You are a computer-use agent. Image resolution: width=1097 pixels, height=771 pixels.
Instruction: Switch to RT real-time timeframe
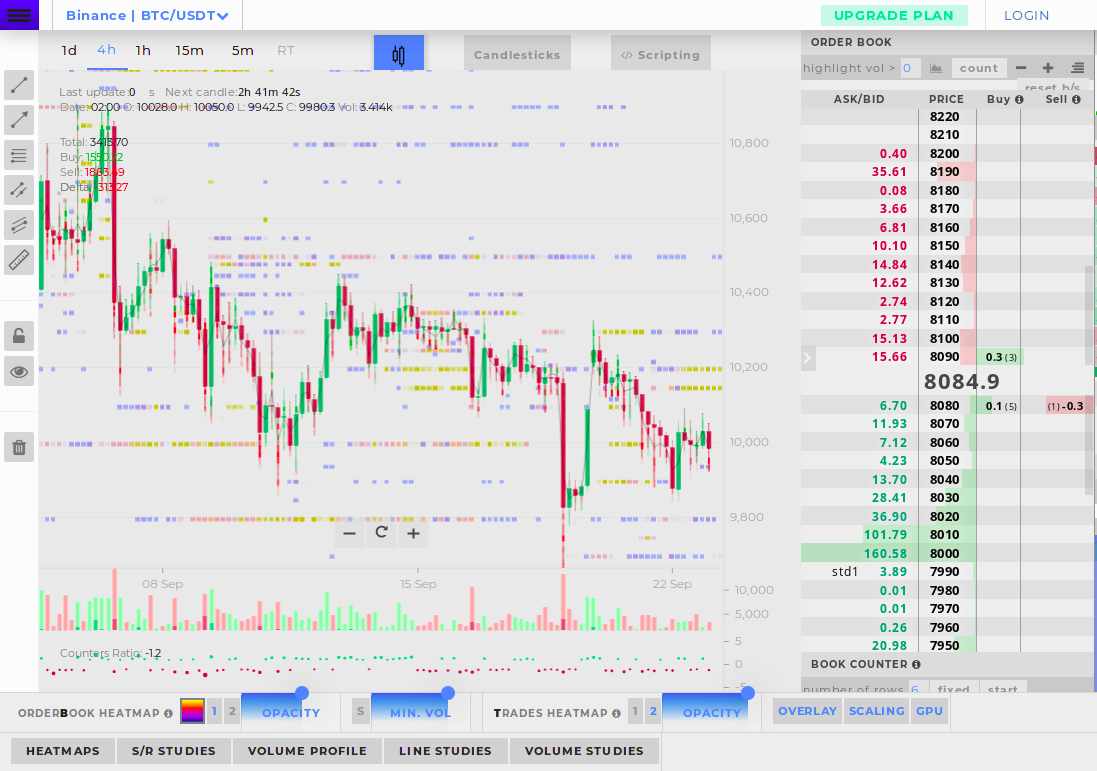(285, 50)
